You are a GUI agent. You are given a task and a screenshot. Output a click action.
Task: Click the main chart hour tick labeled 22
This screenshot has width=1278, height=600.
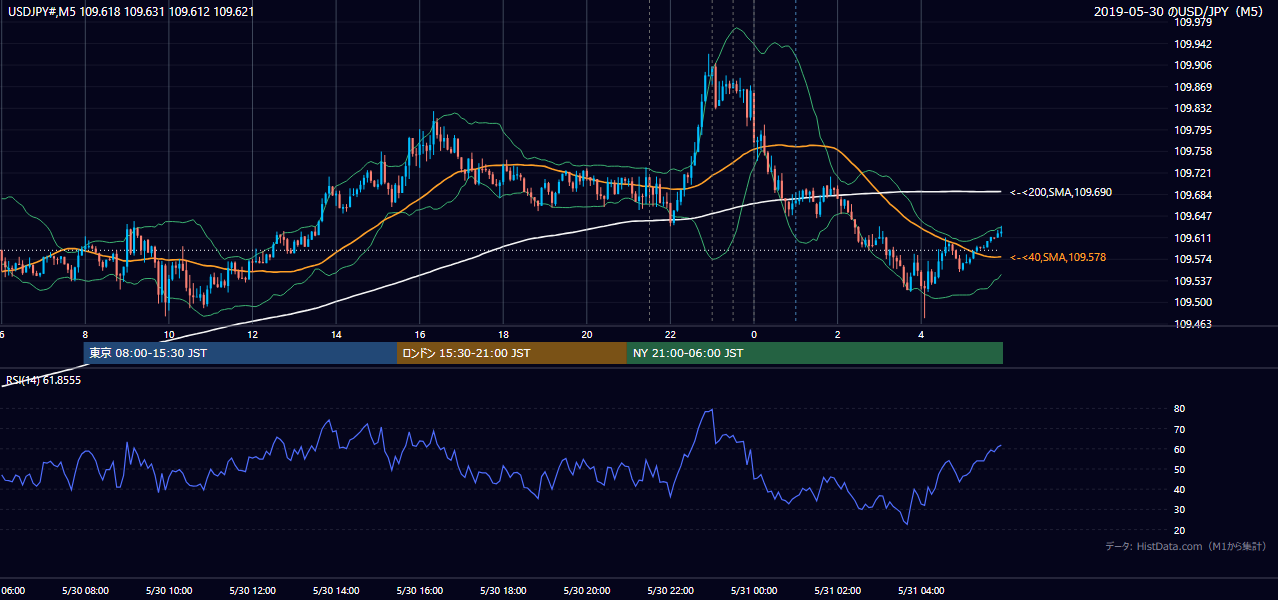[670, 334]
